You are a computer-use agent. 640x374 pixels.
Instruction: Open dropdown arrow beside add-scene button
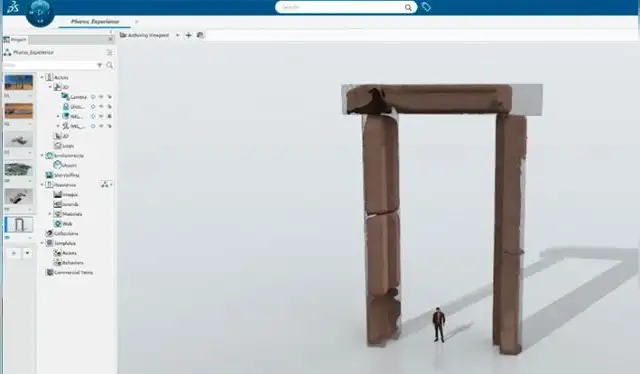click(x=27, y=253)
